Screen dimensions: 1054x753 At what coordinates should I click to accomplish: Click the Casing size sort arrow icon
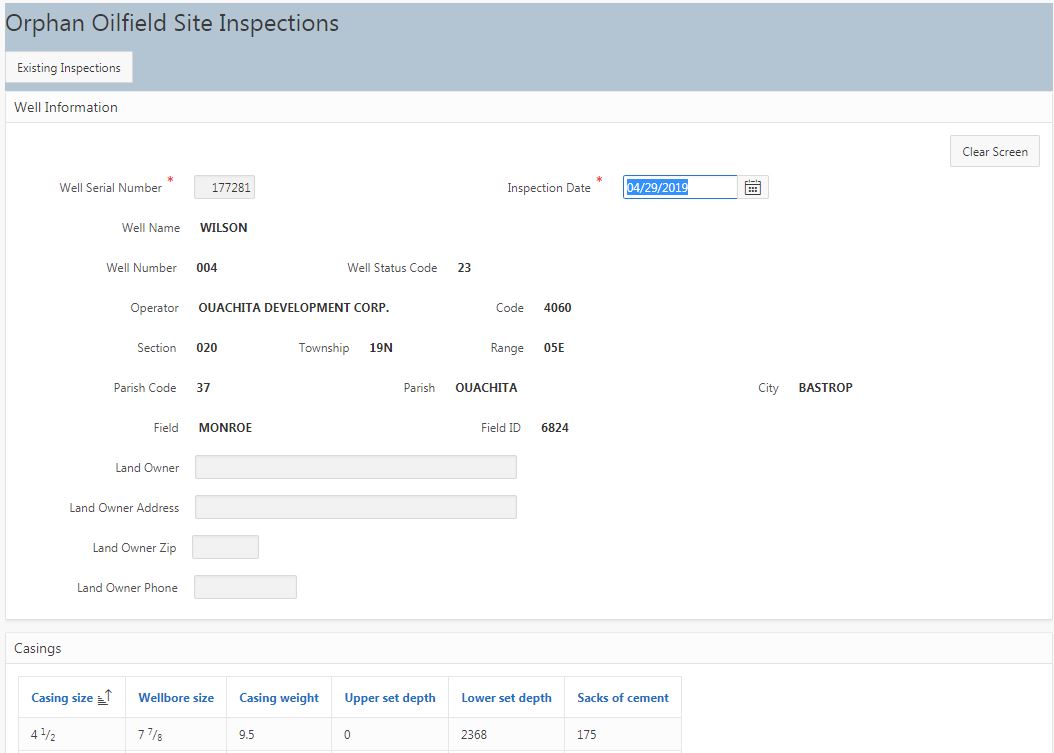[105, 698]
